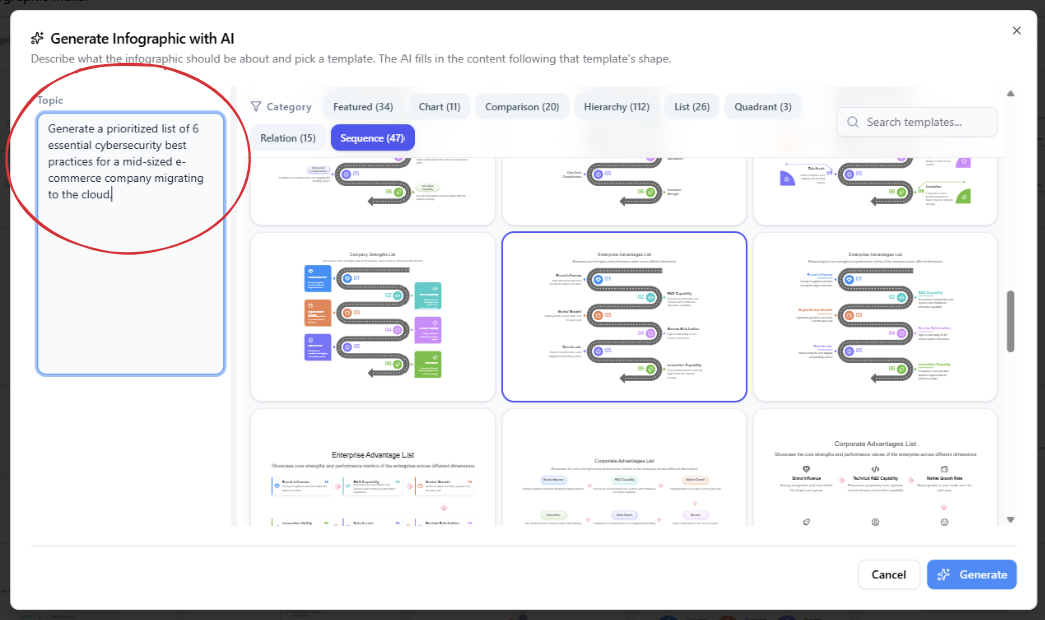Select the Featured (34) category
1045x620 pixels.
(363, 107)
